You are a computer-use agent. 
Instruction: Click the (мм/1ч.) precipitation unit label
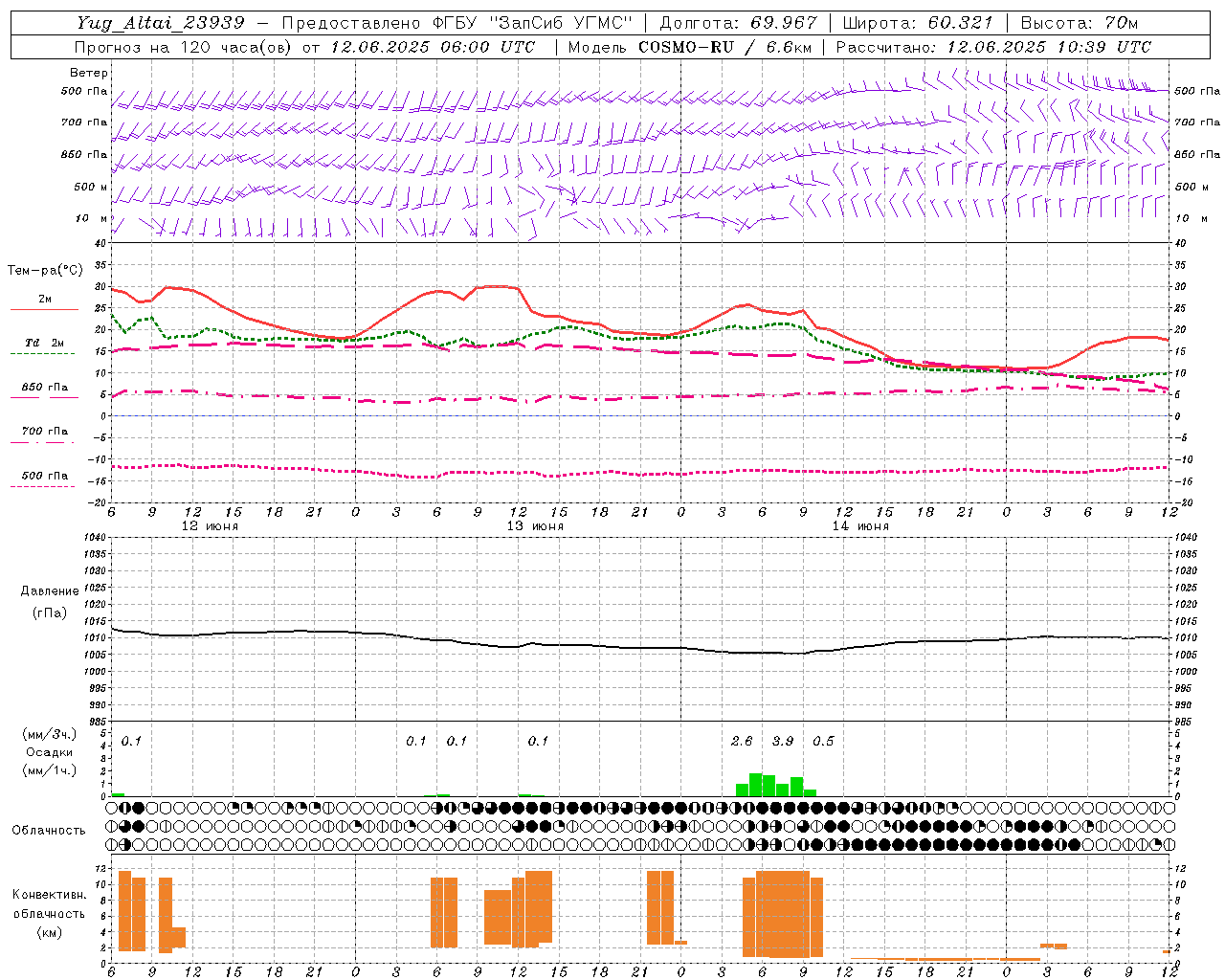coord(48,770)
